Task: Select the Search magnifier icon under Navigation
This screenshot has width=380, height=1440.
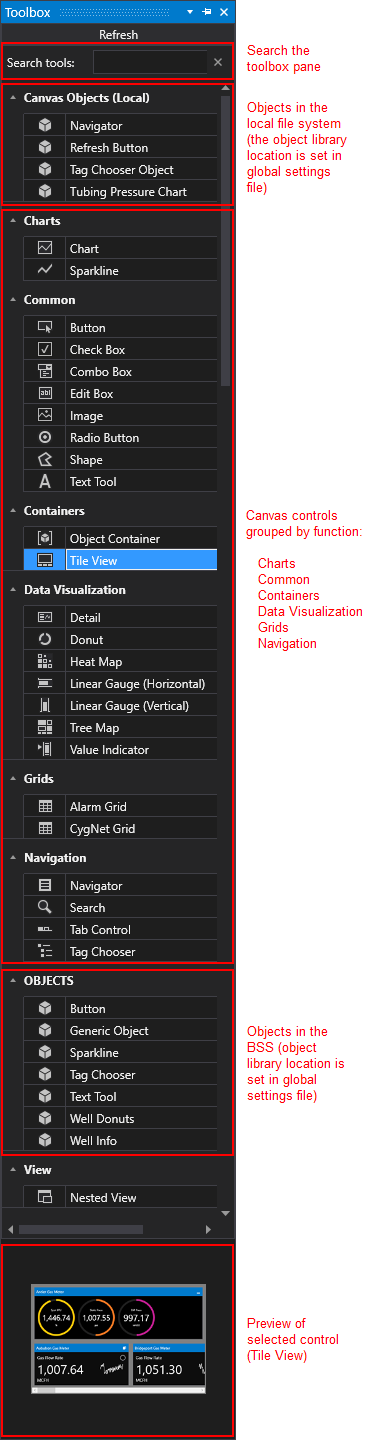Action: point(44,908)
